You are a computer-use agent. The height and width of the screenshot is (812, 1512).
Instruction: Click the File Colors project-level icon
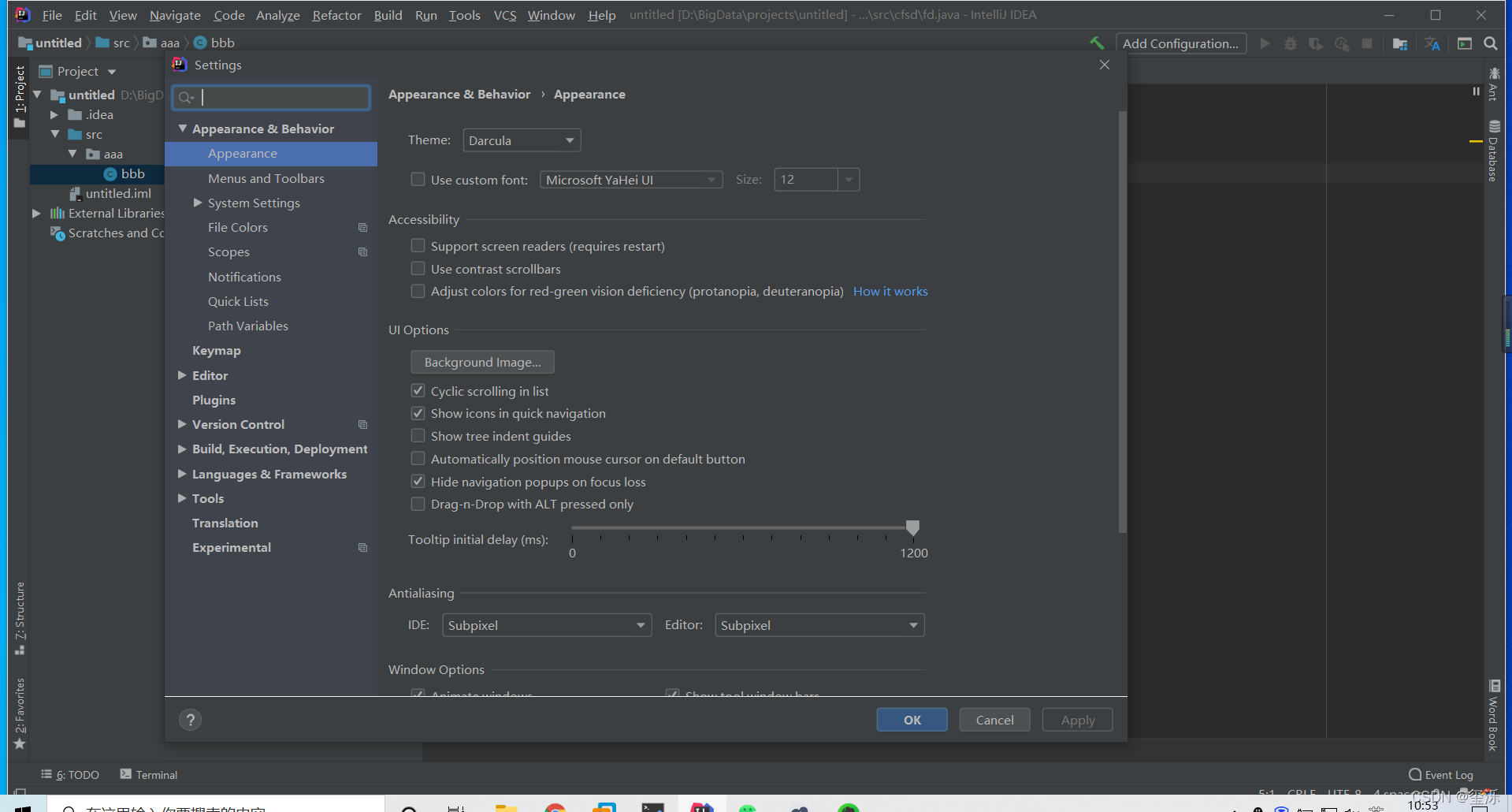(x=362, y=228)
